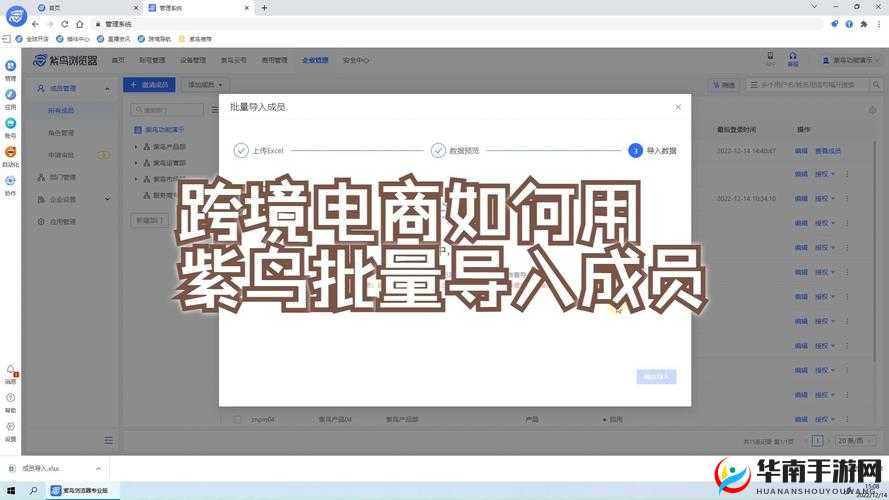Viewport: 889px width, 500px height.
Task: Click the department search input box
Action: click(167, 109)
